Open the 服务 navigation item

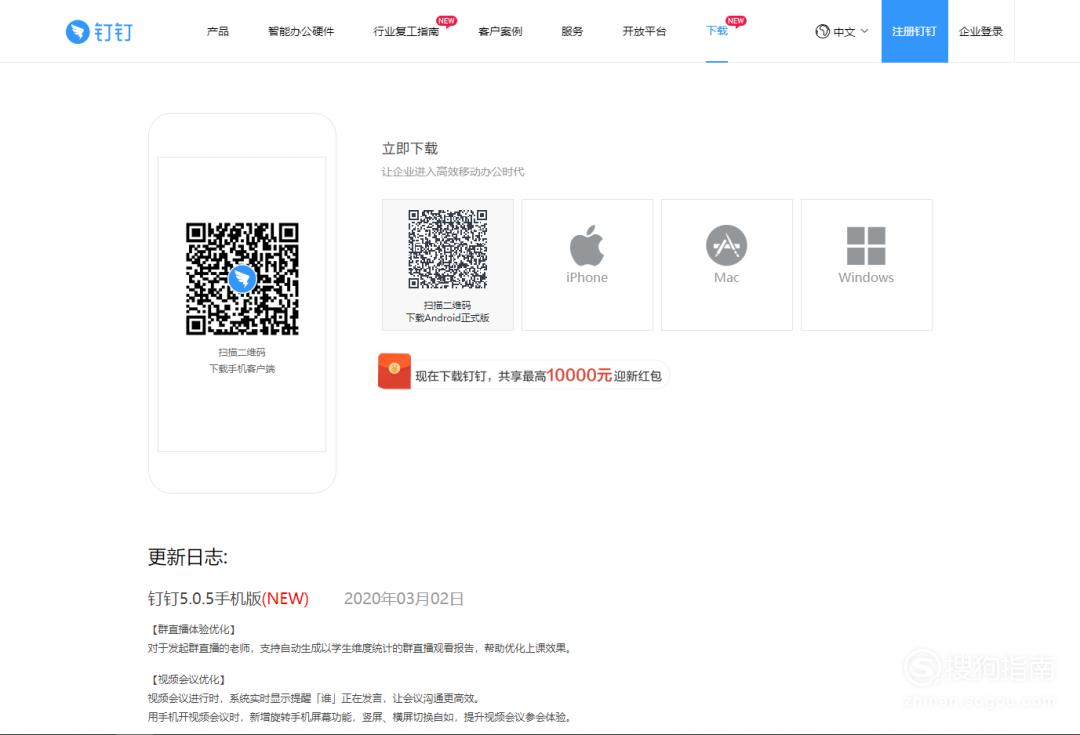click(x=572, y=32)
